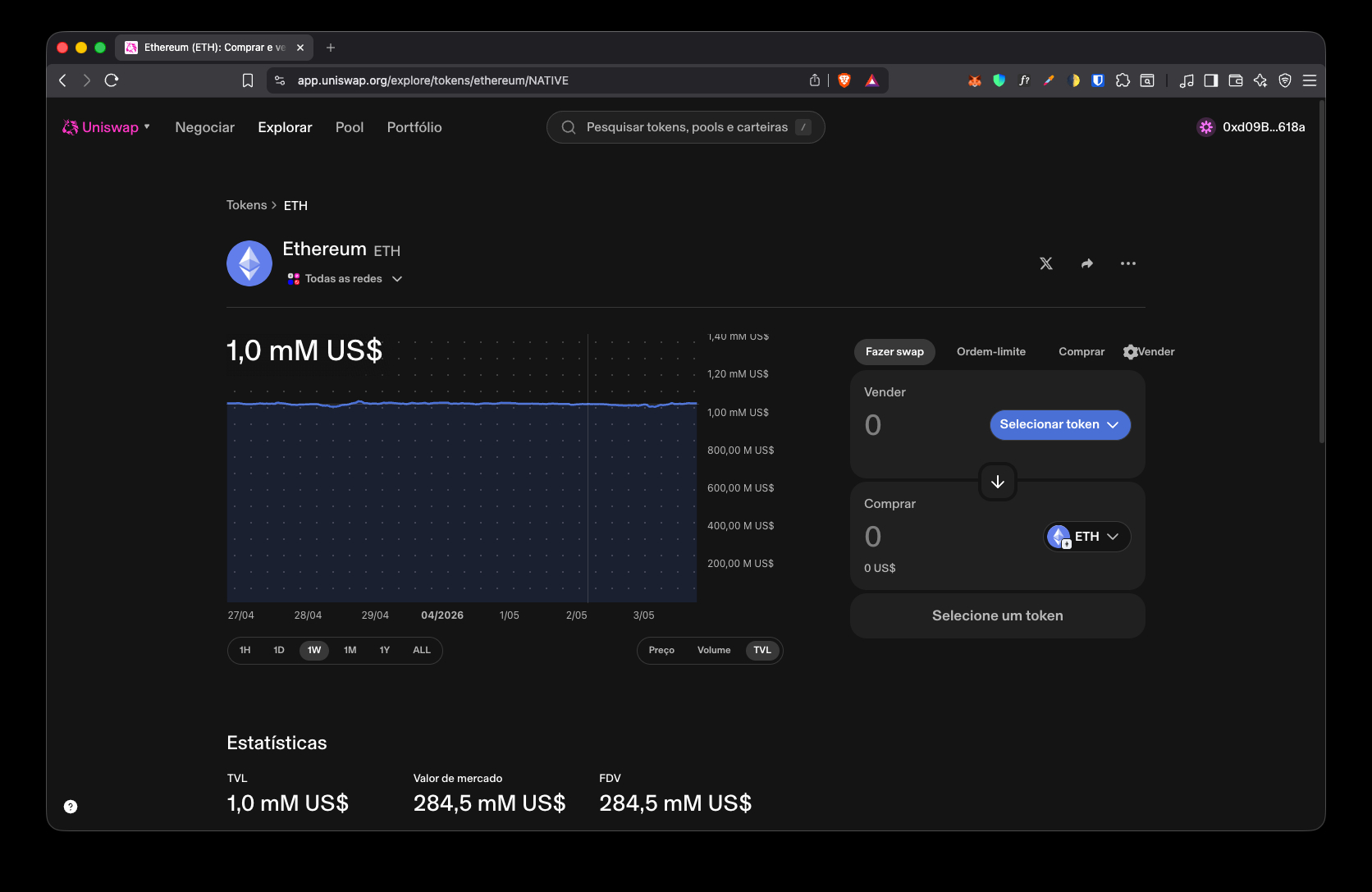
Task: Open swap settings gear icon
Action: (x=1130, y=352)
